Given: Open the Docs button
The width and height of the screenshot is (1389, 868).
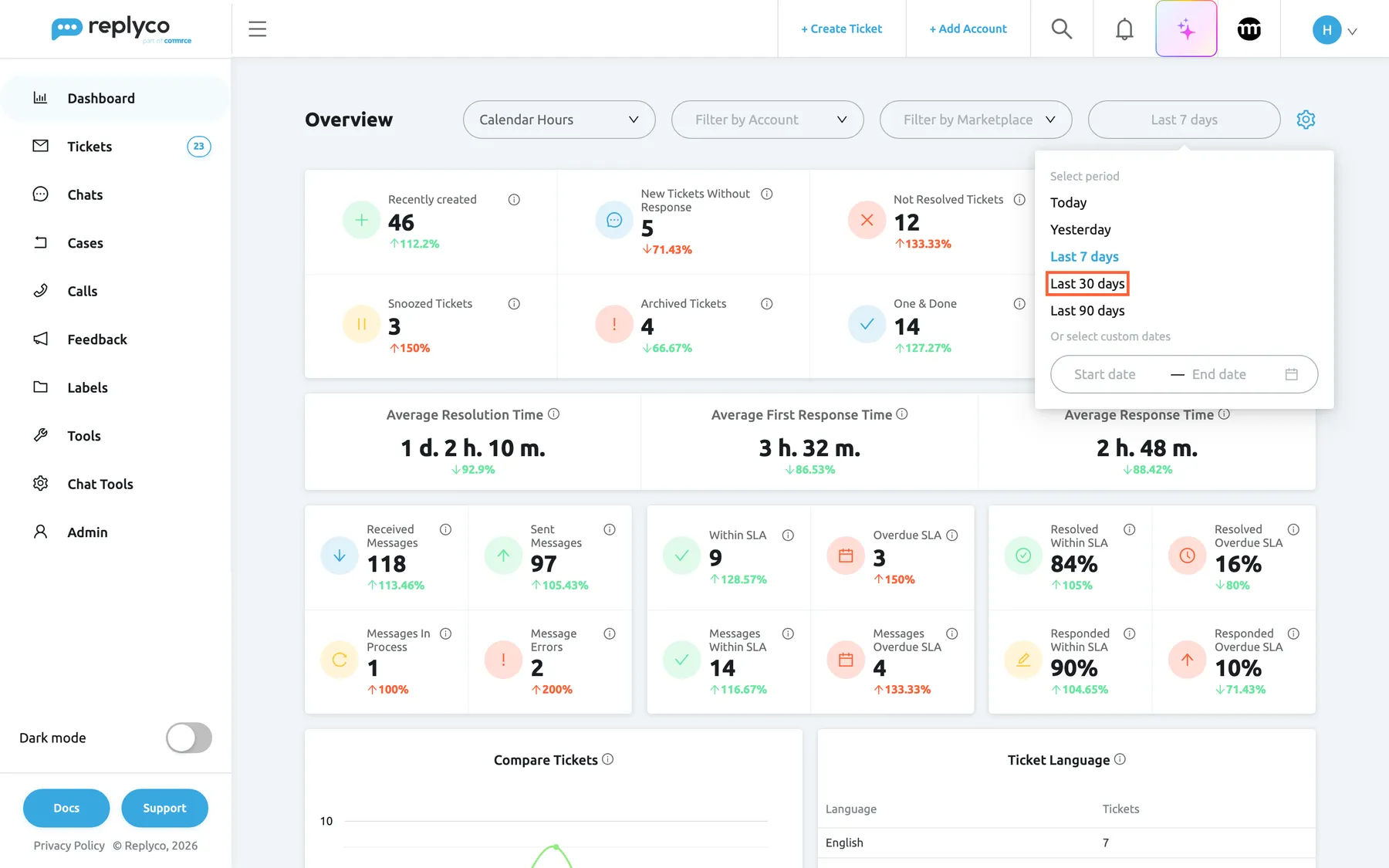Looking at the screenshot, I should [66, 808].
